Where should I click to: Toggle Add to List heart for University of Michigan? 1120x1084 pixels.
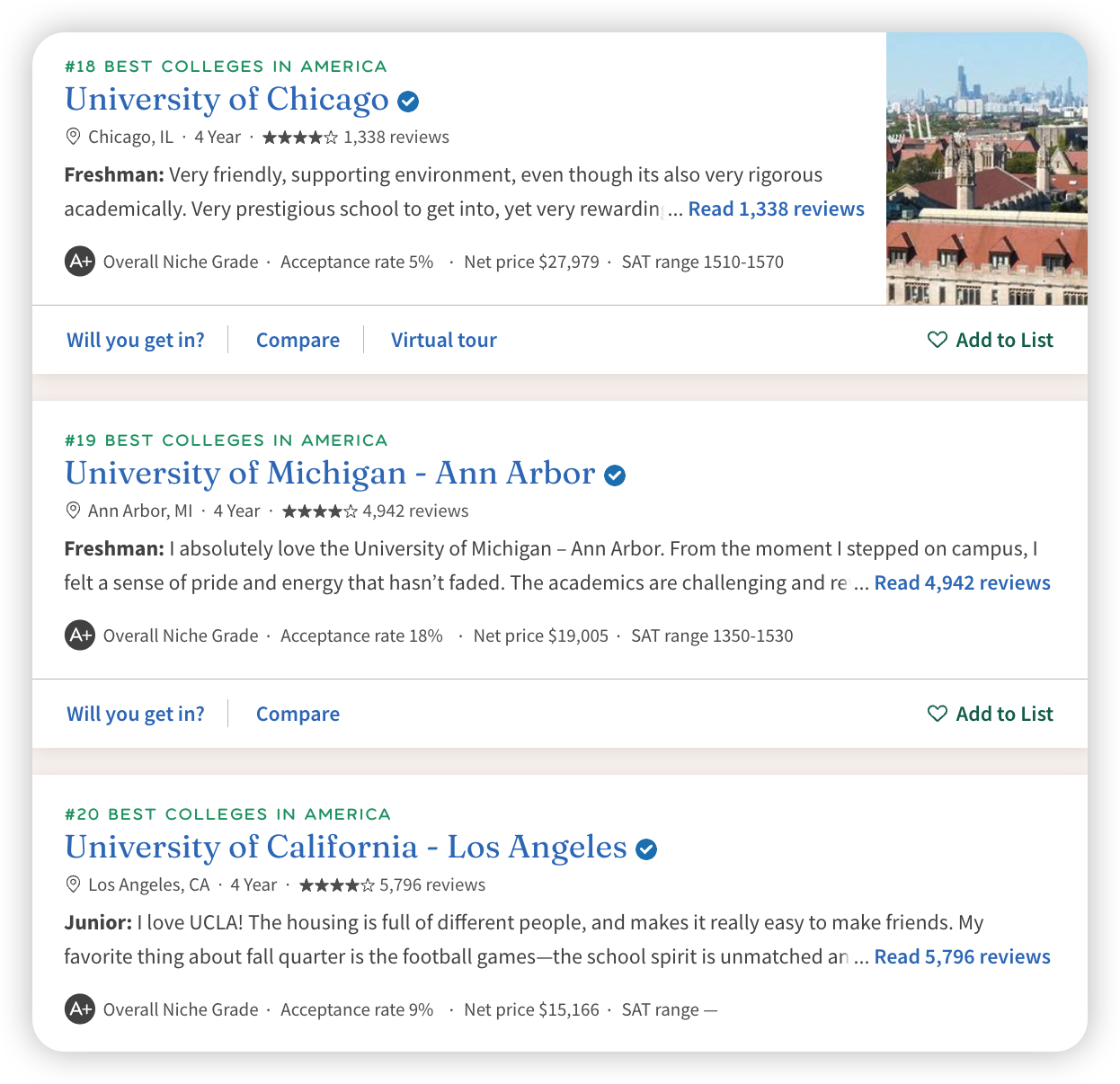click(x=938, y=714)
